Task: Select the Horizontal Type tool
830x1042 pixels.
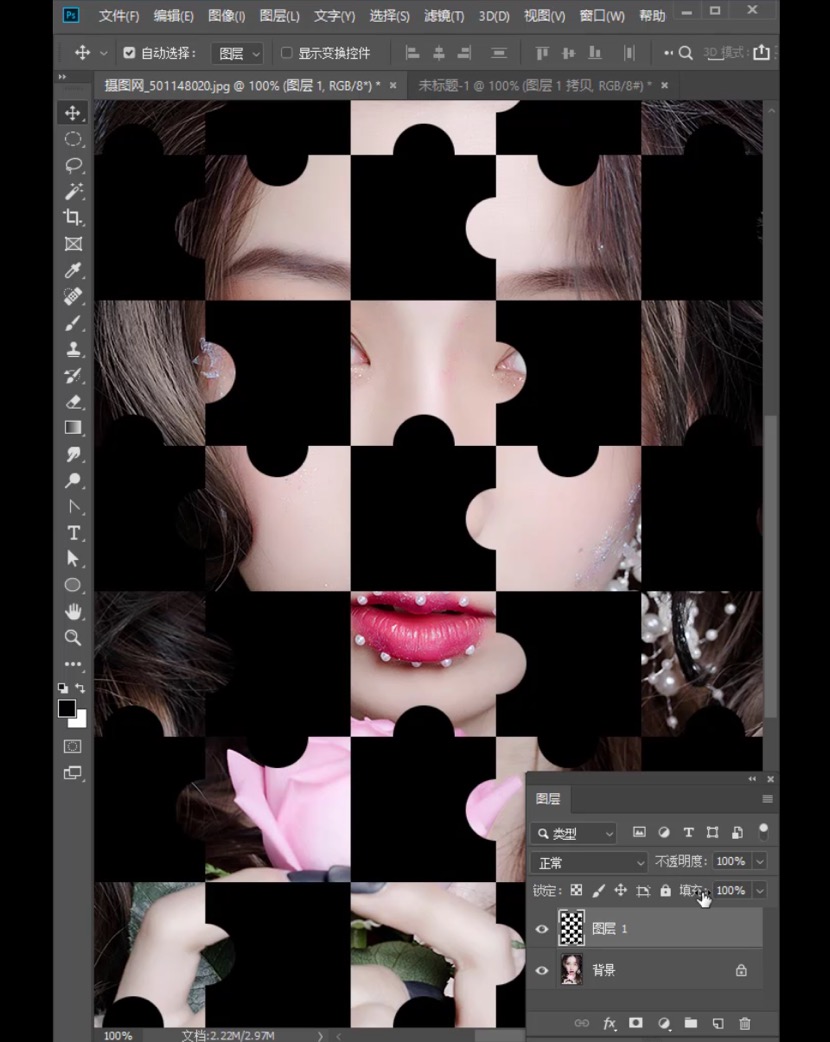Action: click(73, 532)
